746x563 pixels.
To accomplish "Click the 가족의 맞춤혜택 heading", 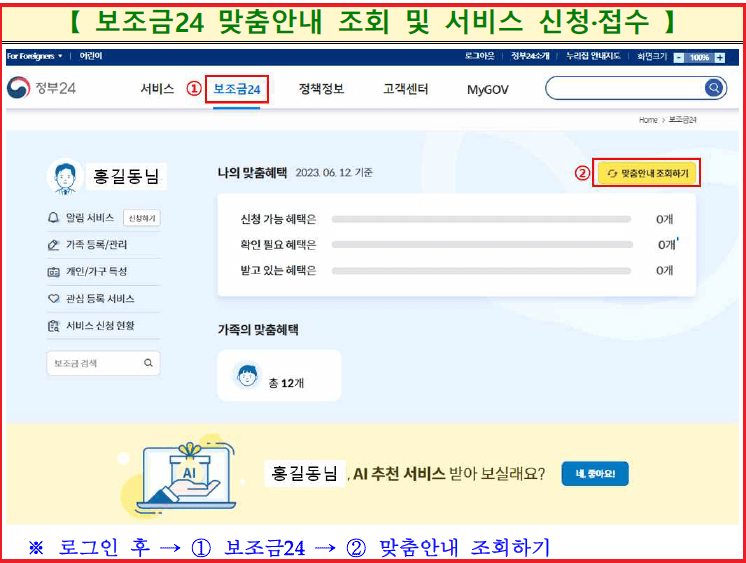I will (x=258, y=329).
